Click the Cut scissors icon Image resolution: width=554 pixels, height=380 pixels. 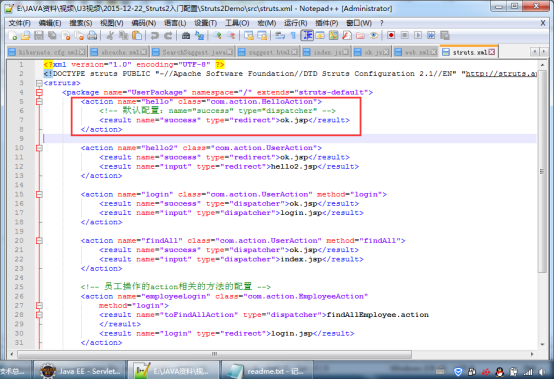pyautogui.click(x=110, y=35)
